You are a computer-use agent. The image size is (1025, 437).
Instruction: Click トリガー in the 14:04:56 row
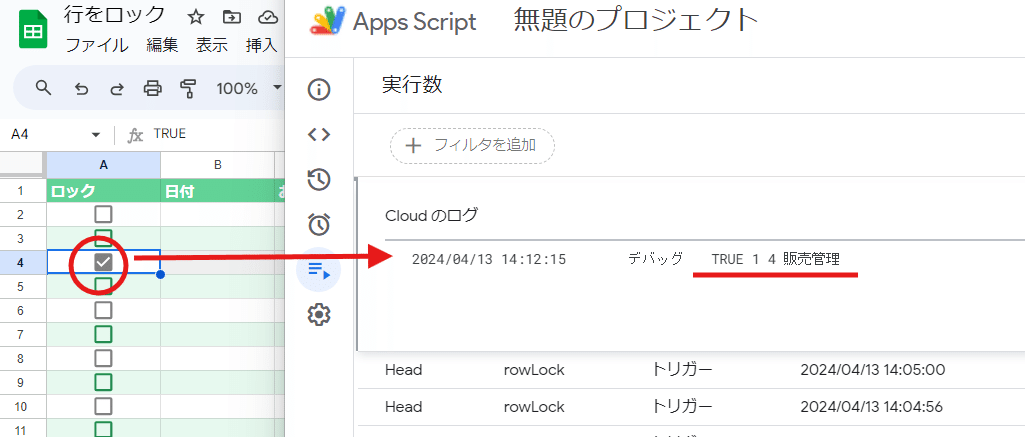[682, 407]
